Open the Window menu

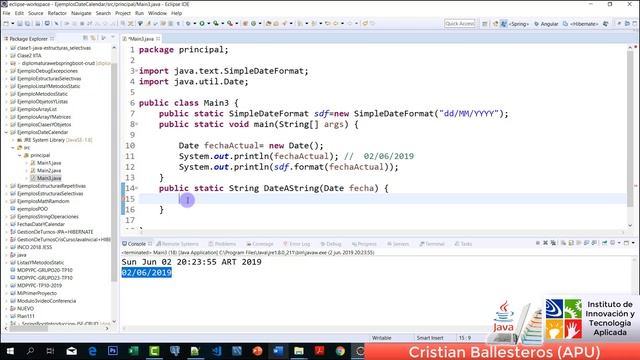[157, 13]
